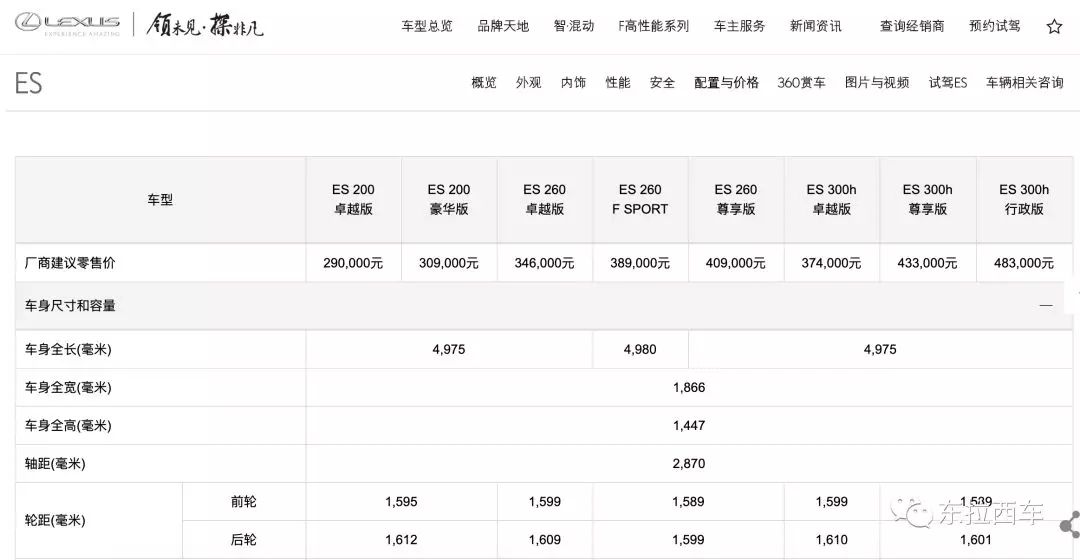Click the 厂商建议零售价 row label

tap(70, 263)
